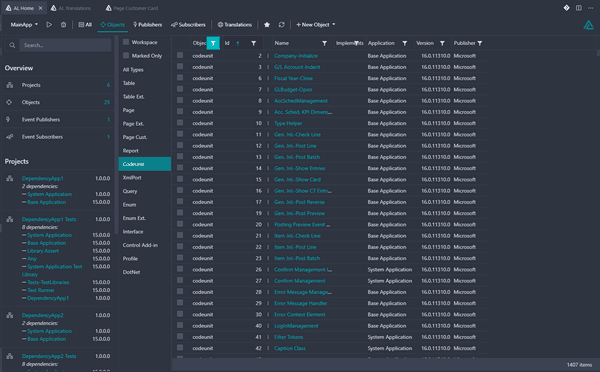Open the MainApp project dropdown
The image size is (600, 372).
[x=24, y=24]
